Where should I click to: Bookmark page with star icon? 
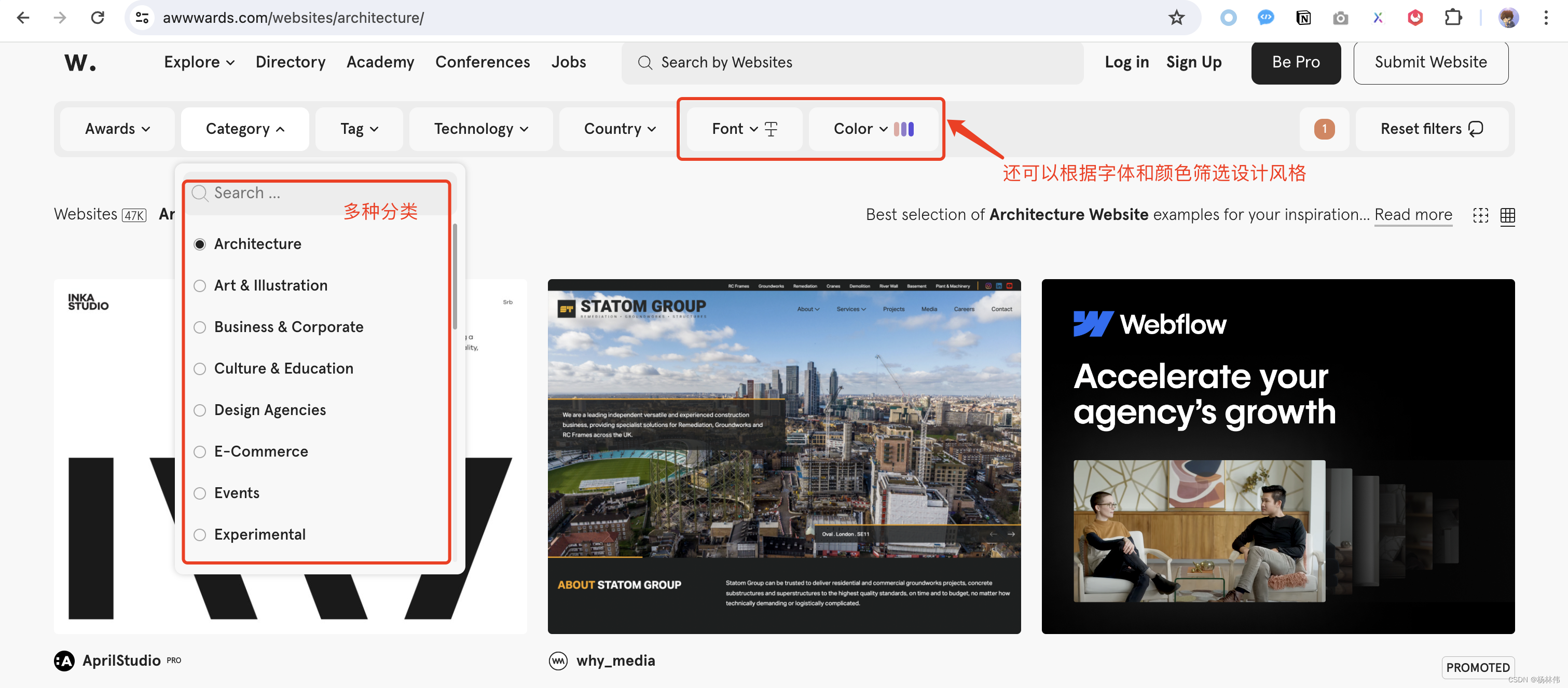click(1176, 18)
